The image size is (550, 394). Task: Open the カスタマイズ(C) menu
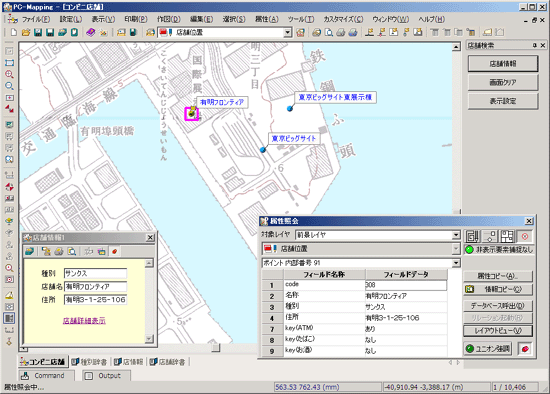(x=343, y=19)
